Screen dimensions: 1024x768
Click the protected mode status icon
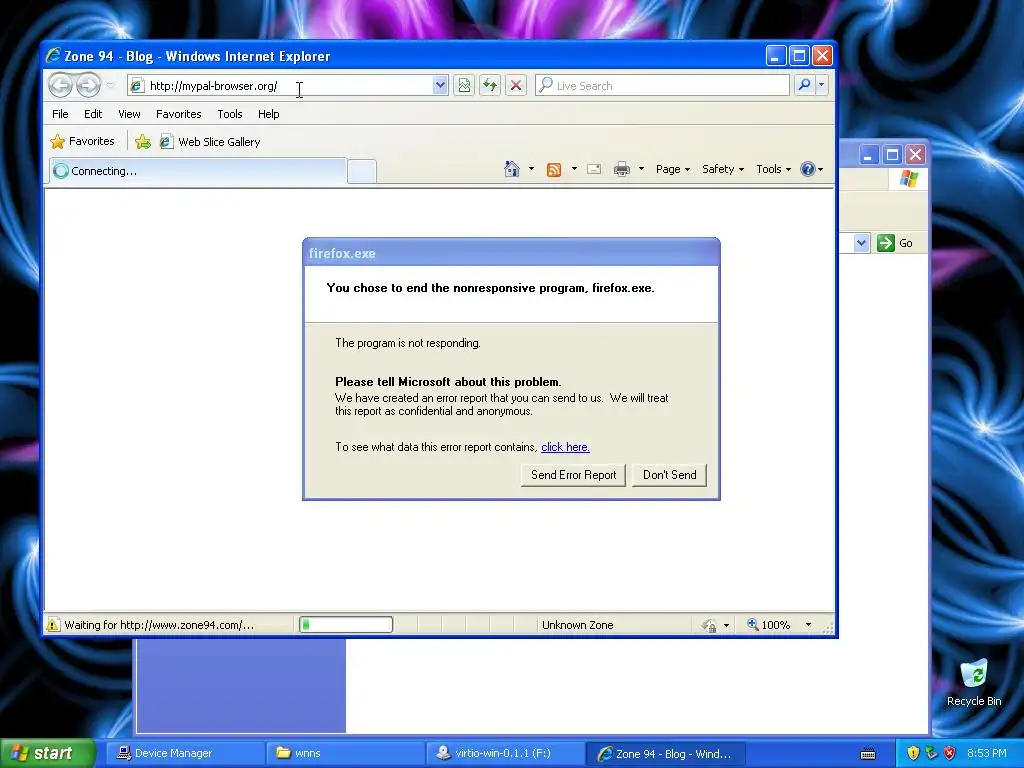[x=709, y=626]
